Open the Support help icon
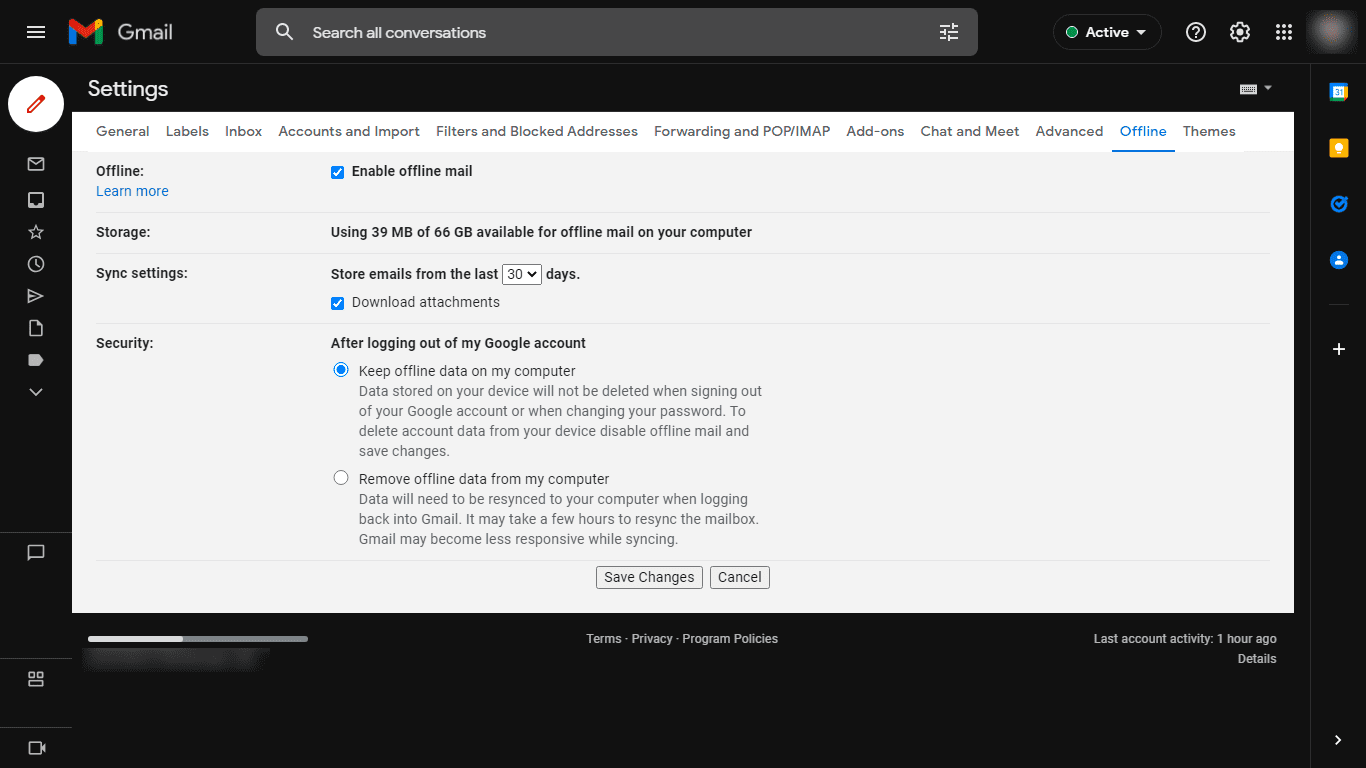Screen dimensions: 1366x768 (1196, 32)
